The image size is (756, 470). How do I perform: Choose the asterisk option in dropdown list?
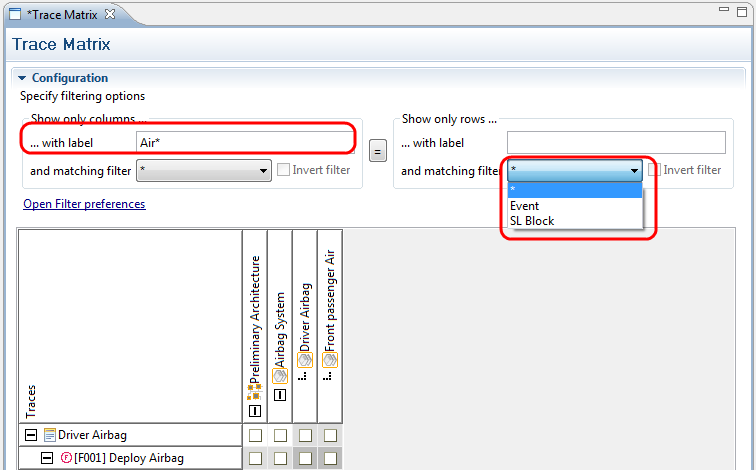575,189
